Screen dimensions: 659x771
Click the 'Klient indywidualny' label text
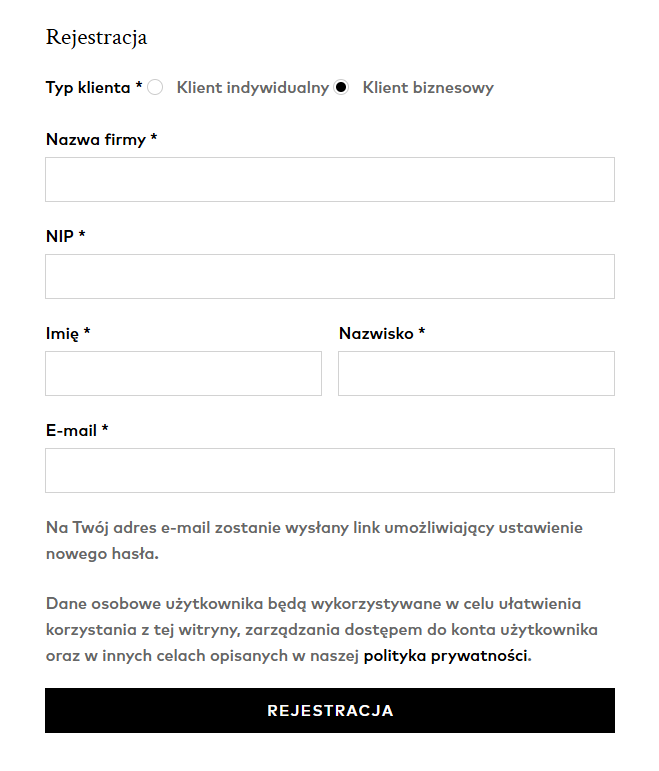point(252,87)
